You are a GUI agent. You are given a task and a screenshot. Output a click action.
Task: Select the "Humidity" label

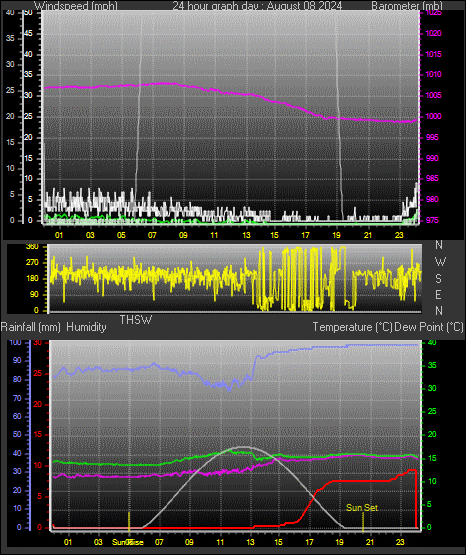86,327
